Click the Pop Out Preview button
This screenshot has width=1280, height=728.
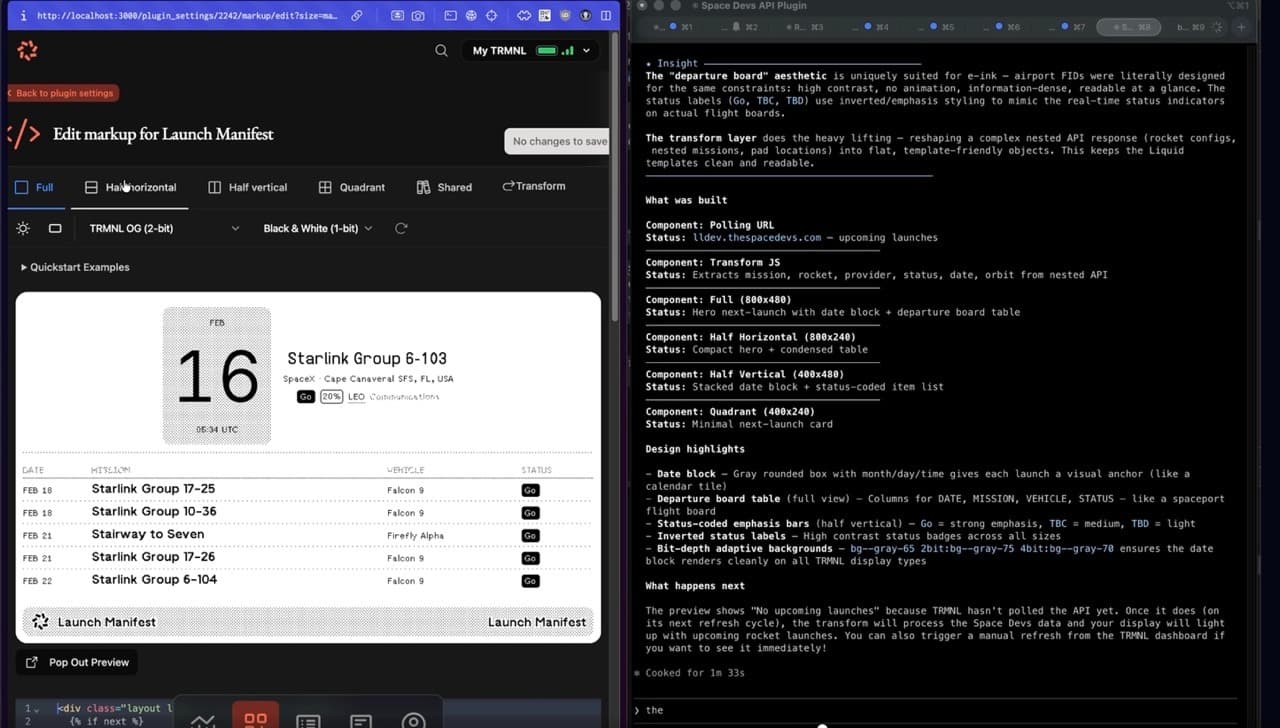pyautogui.click(x=78, y=662)
